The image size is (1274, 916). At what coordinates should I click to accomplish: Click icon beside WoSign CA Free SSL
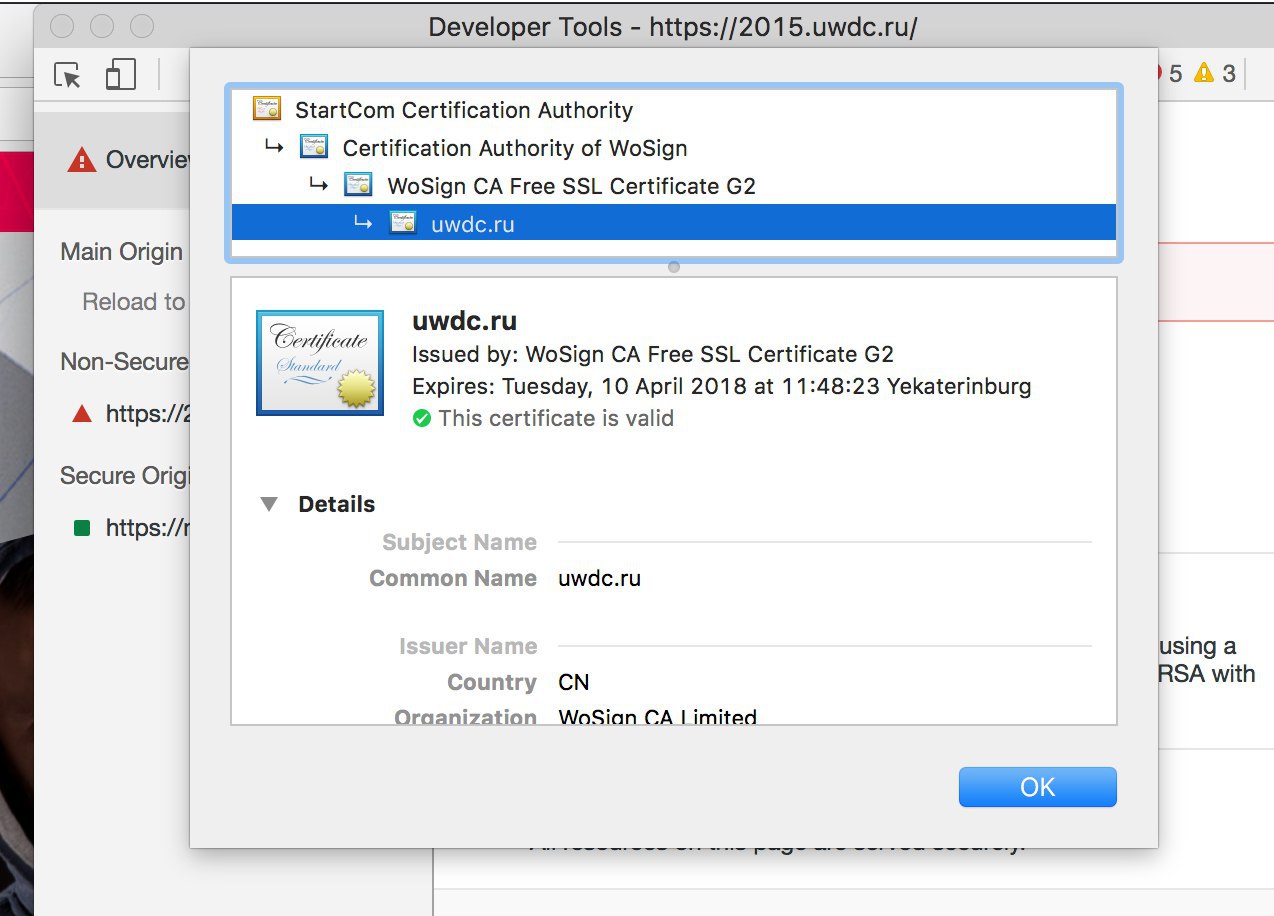[x=358, y=185]
